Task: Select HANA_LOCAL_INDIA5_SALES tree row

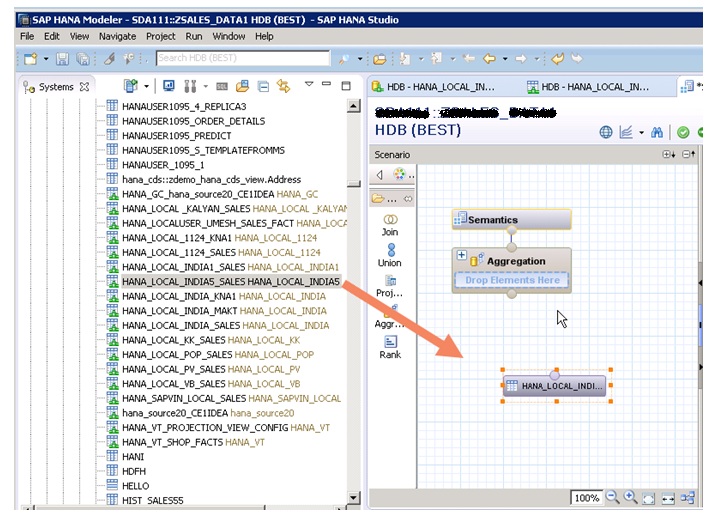Action: tap(224, 282)
